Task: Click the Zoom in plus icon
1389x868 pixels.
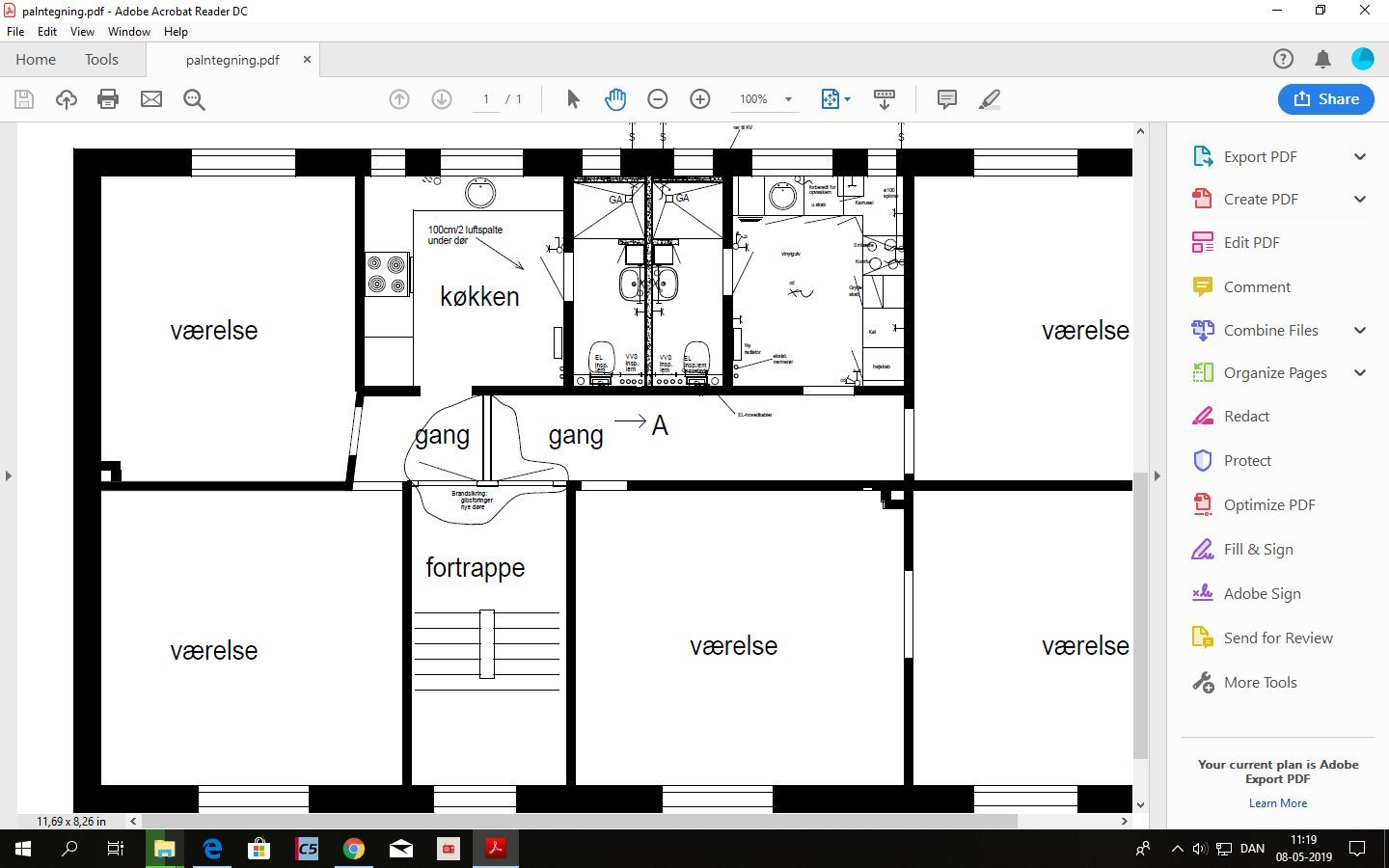Action: (700, 99)
